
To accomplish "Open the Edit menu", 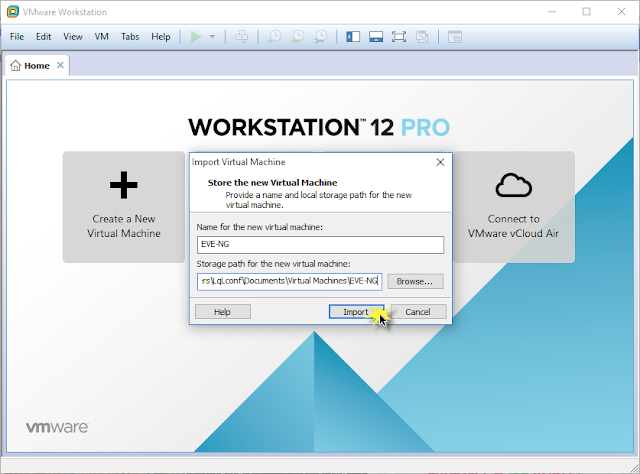I will tap(43, 37).
